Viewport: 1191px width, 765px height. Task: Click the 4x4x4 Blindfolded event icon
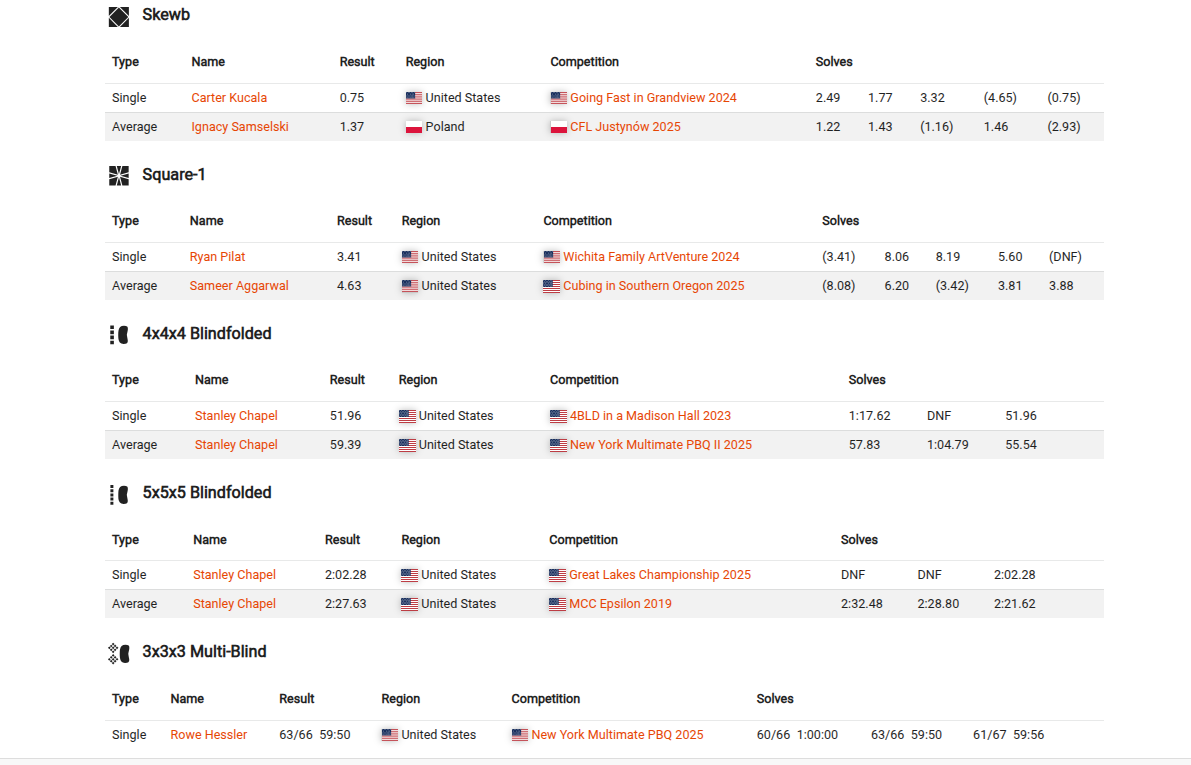118,335
